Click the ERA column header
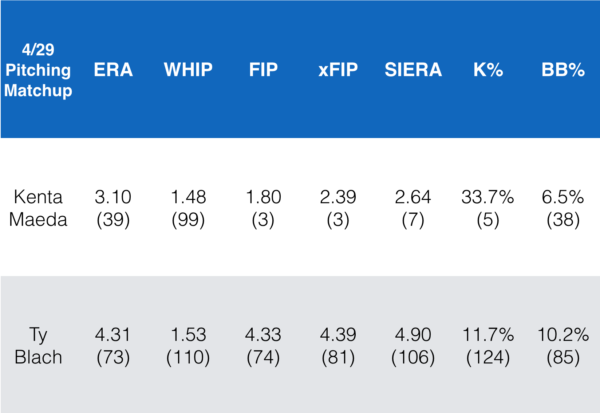This screenshot has width=600, height=413. 116,70
